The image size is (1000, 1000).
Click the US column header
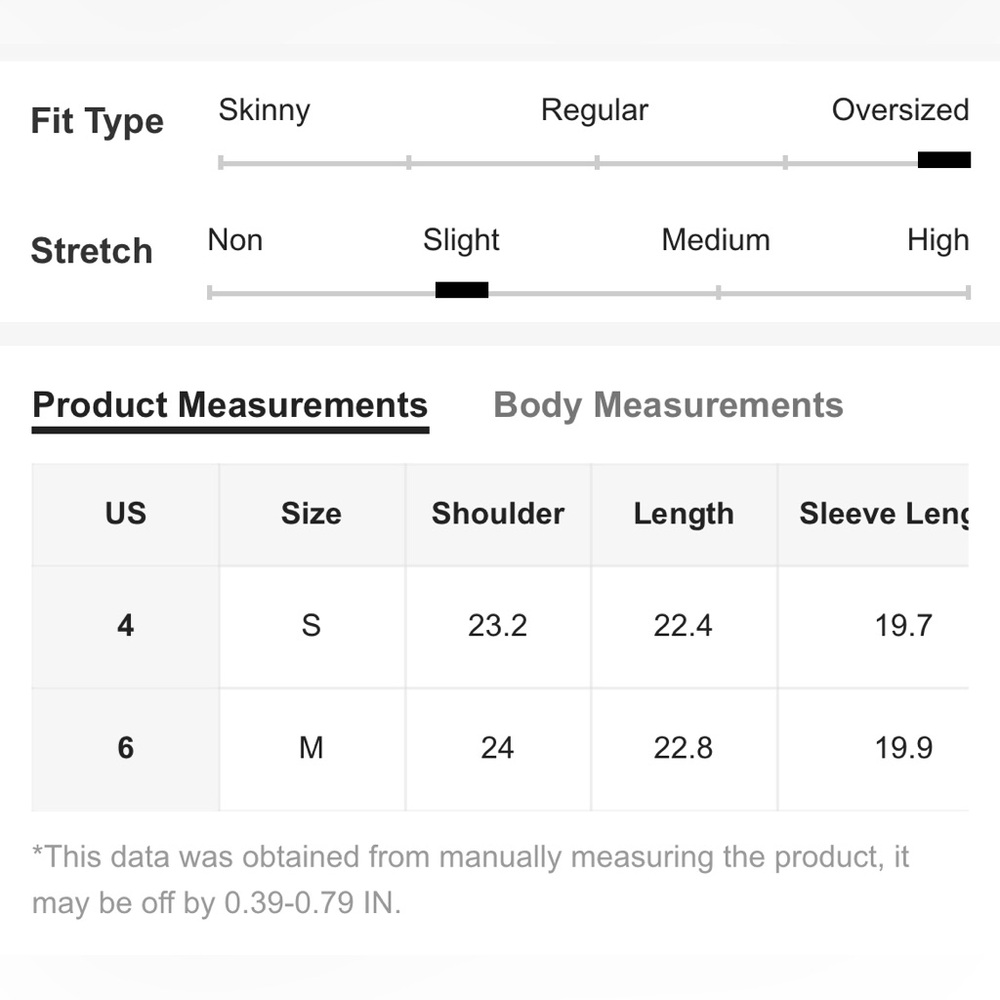click(x=126, y=514)
